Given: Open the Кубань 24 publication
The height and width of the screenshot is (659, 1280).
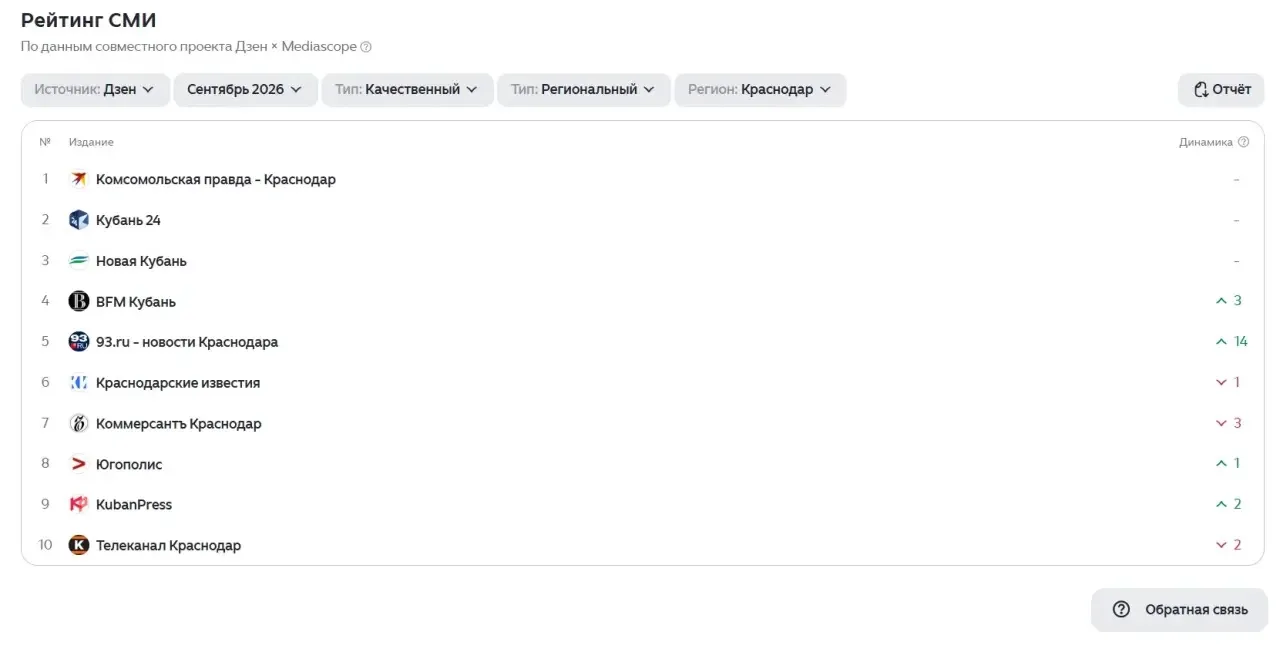Looking at the screenshot, I should 128,220.
